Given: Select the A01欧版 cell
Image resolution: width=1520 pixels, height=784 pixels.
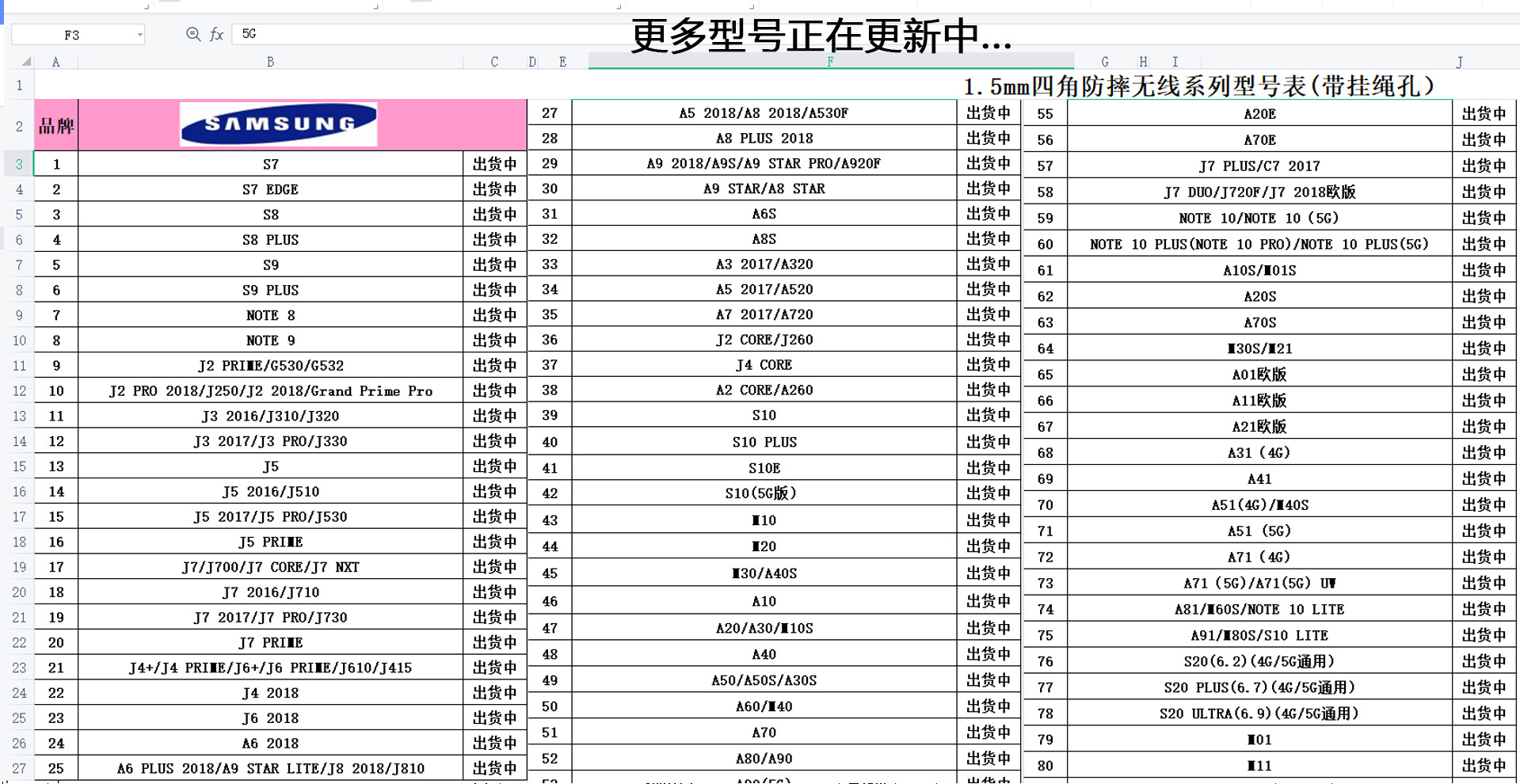Looking at the screenshot, I should (1259, 375).
